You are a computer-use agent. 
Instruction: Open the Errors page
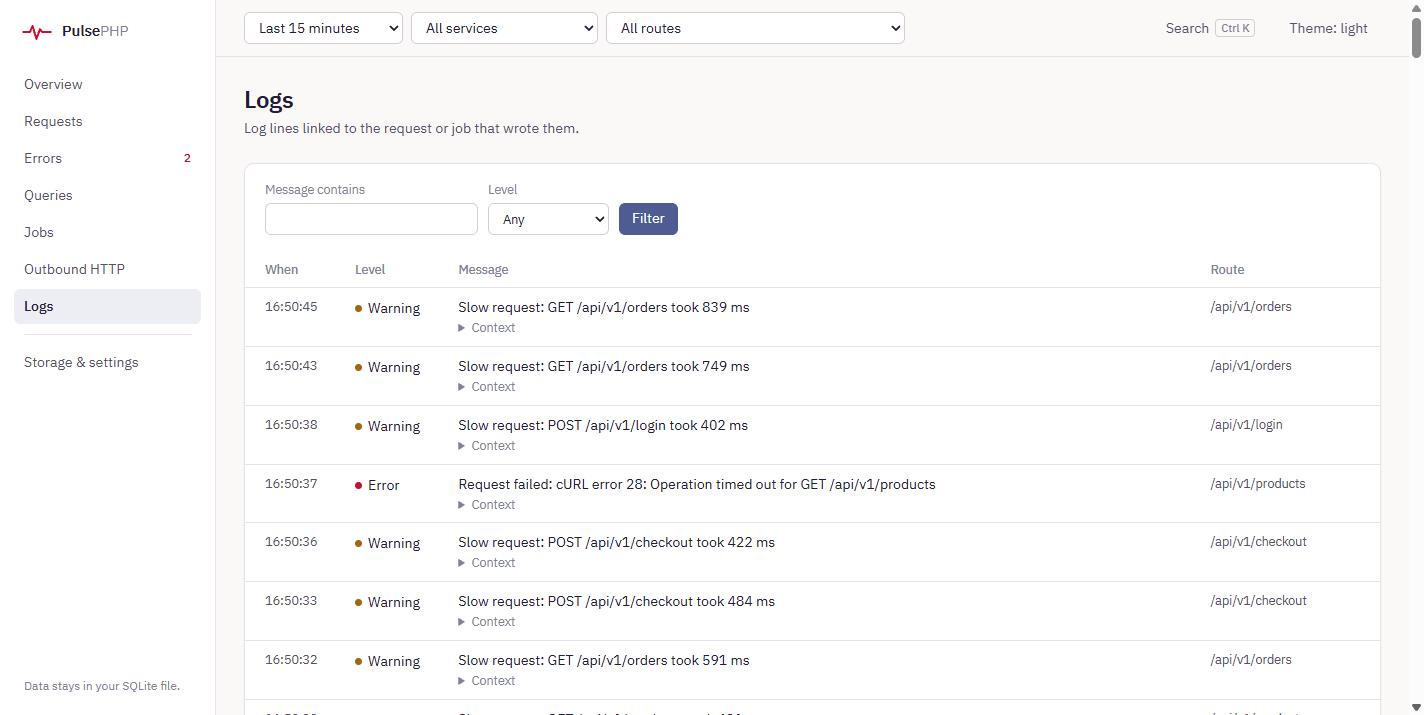[107, 158]
